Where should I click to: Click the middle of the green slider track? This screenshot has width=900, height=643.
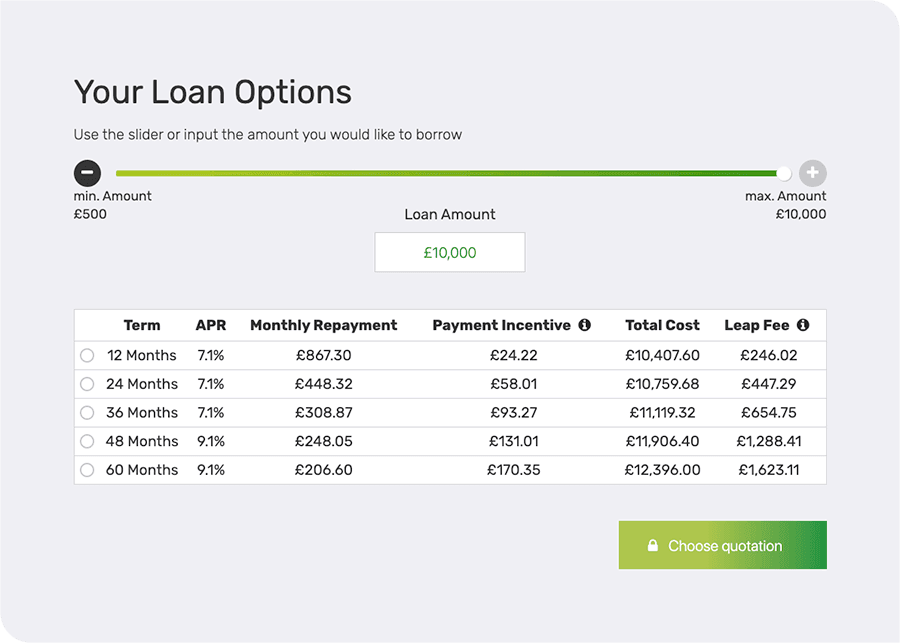pyautogui.click(x=448, y=173)
